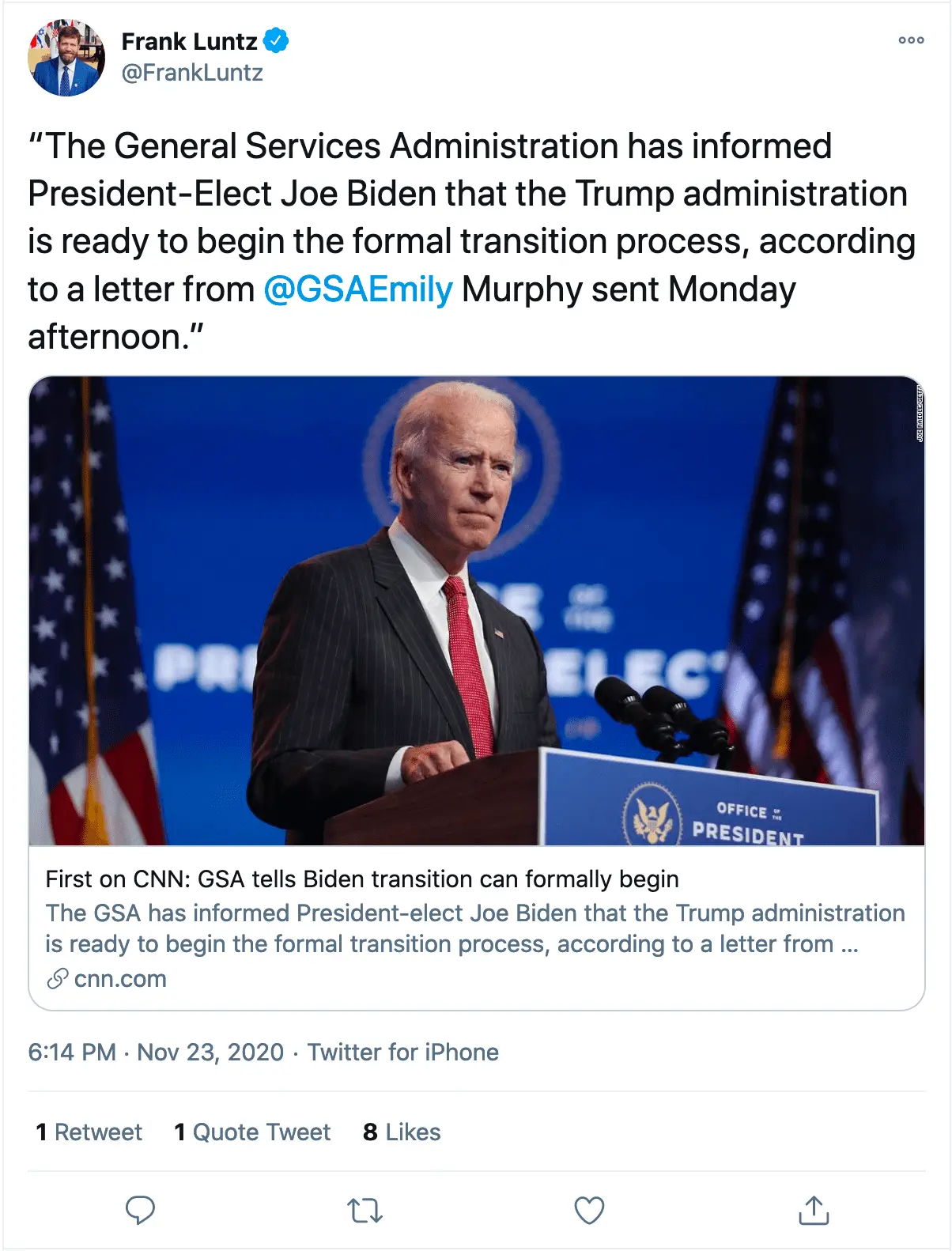Open the cnn.com domain link
The width and height of the screenshot is (952, 1251).
click(x=120, y=979)
